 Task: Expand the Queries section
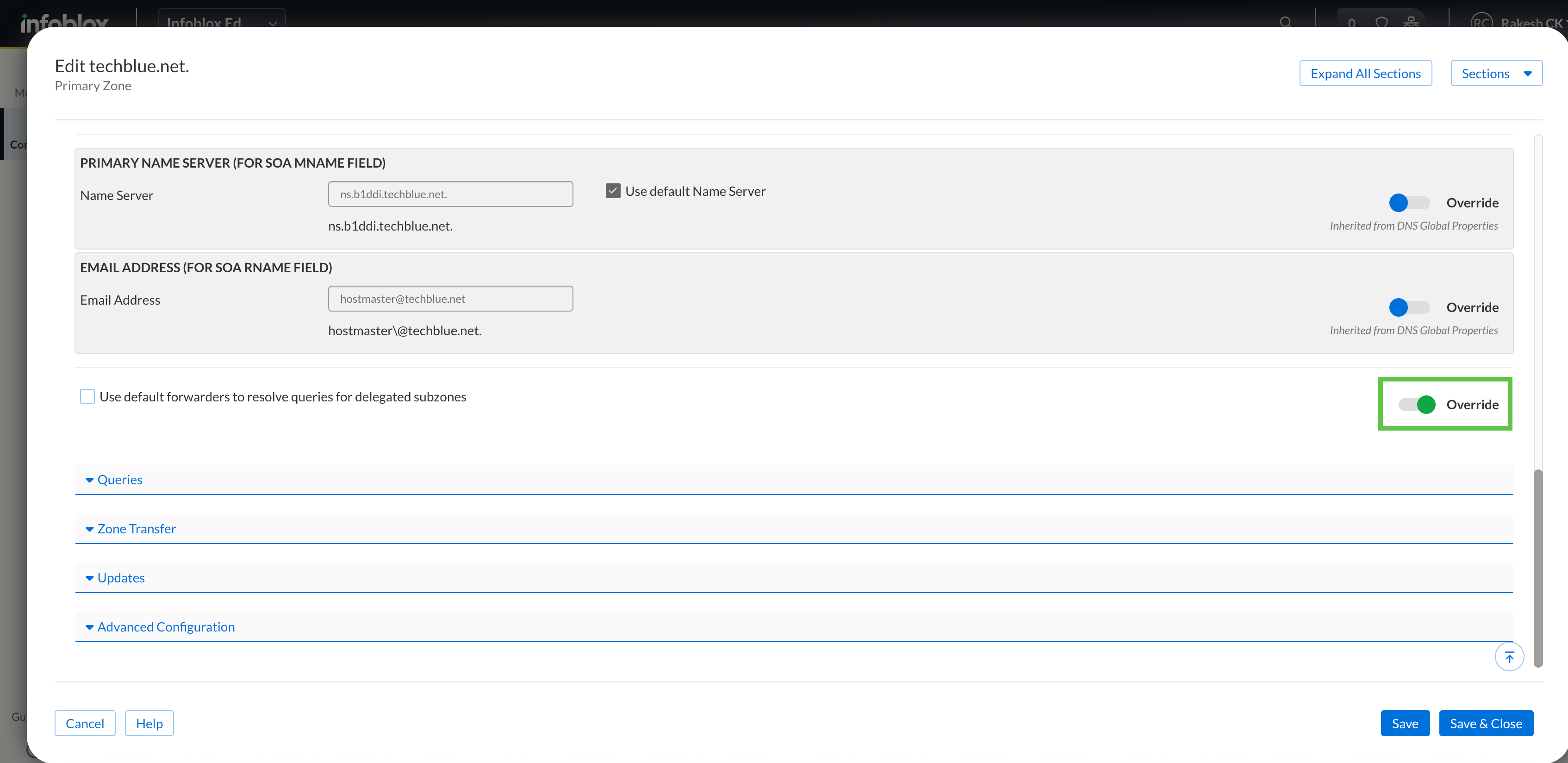pos(119,480)
